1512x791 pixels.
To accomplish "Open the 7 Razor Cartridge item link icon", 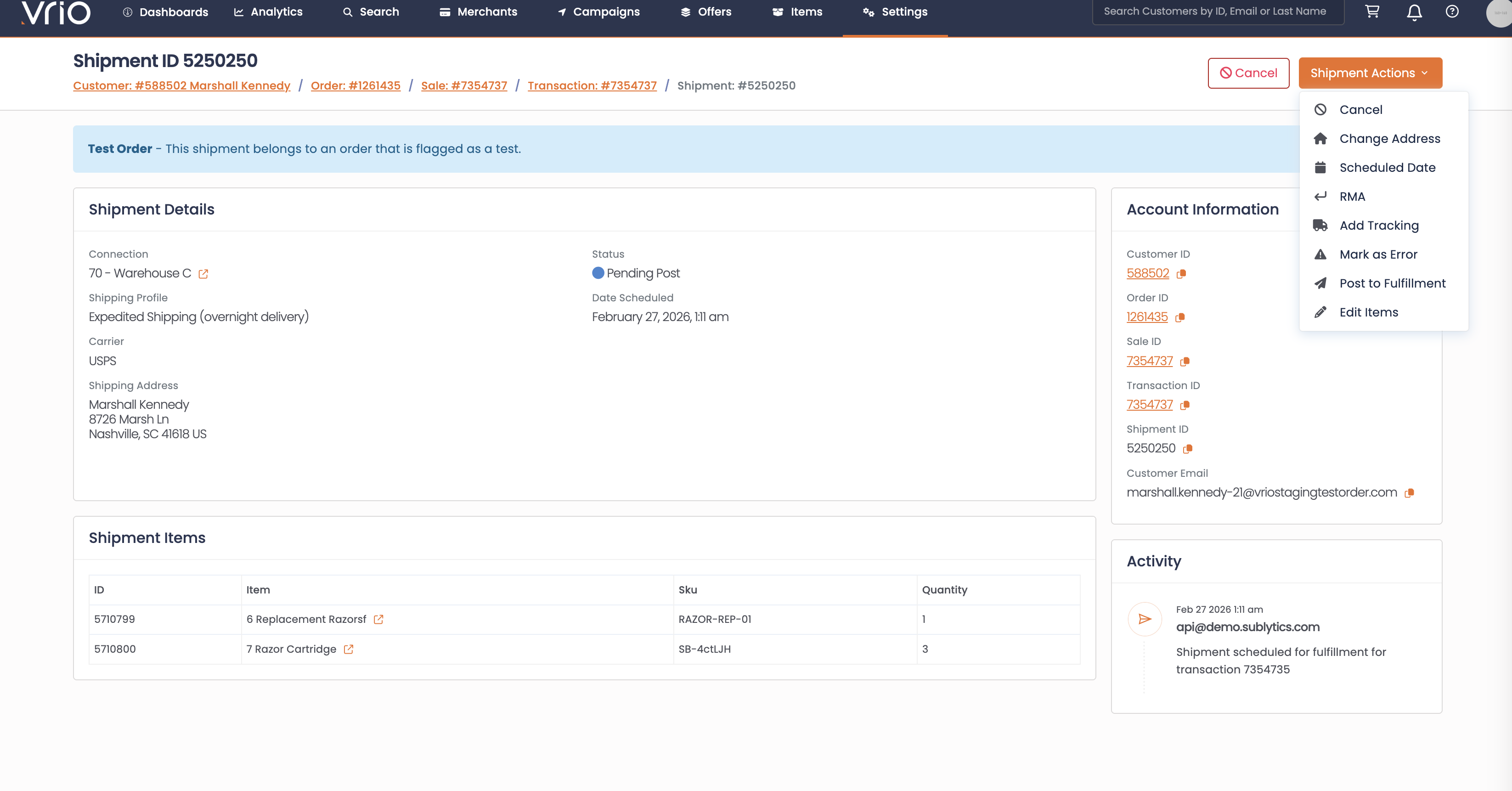I will click(x=348, y=649).
